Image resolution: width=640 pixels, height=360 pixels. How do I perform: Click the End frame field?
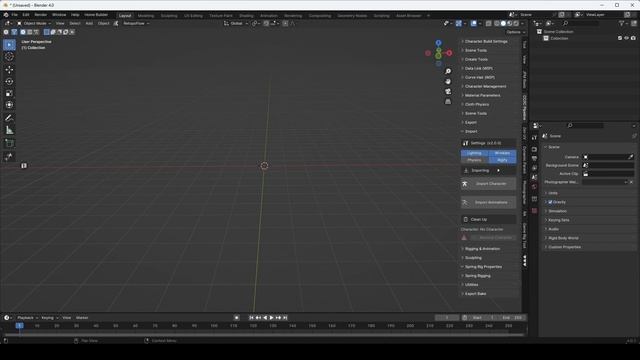point(513,318)
